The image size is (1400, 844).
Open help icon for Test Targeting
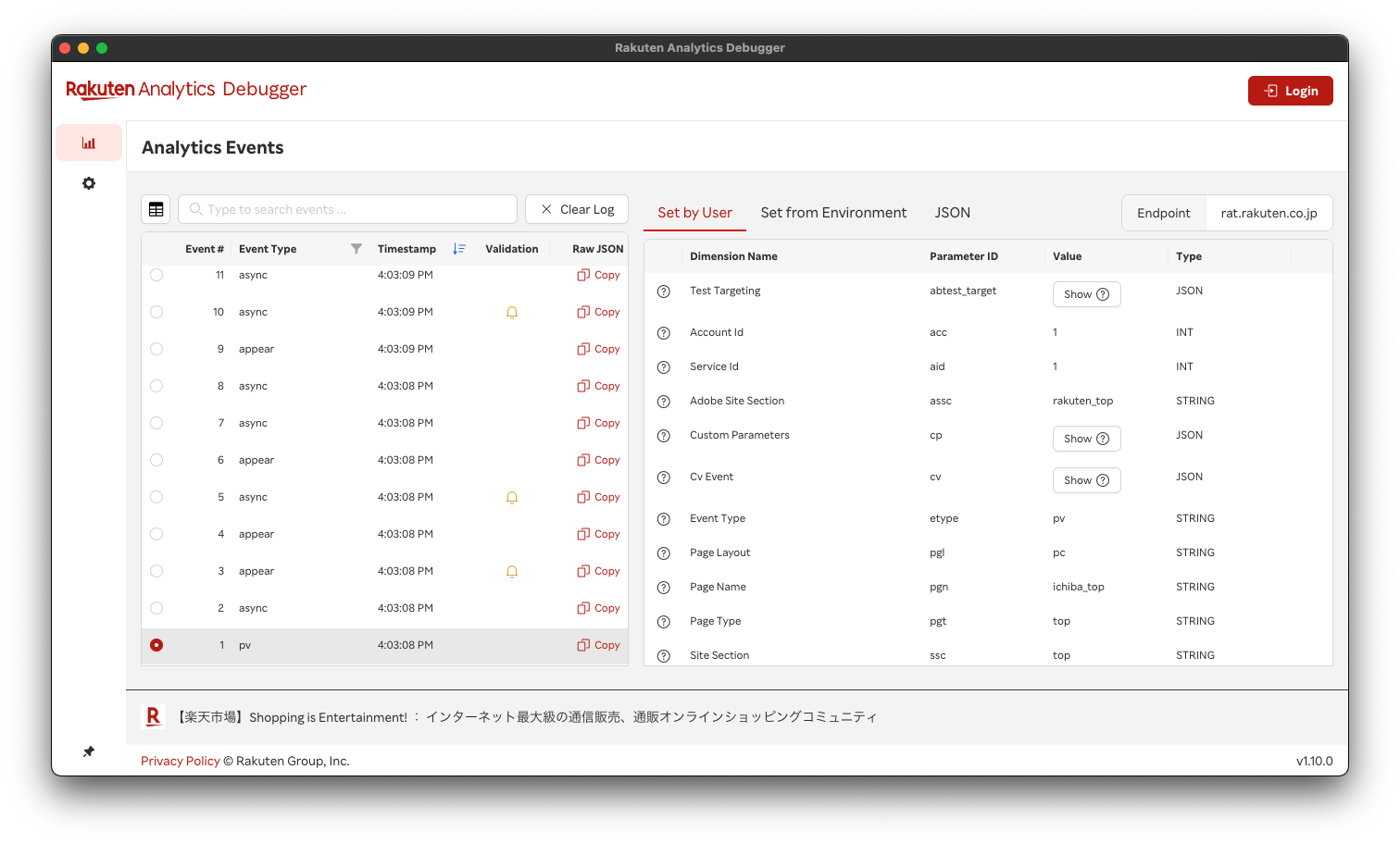coord(664,292)
